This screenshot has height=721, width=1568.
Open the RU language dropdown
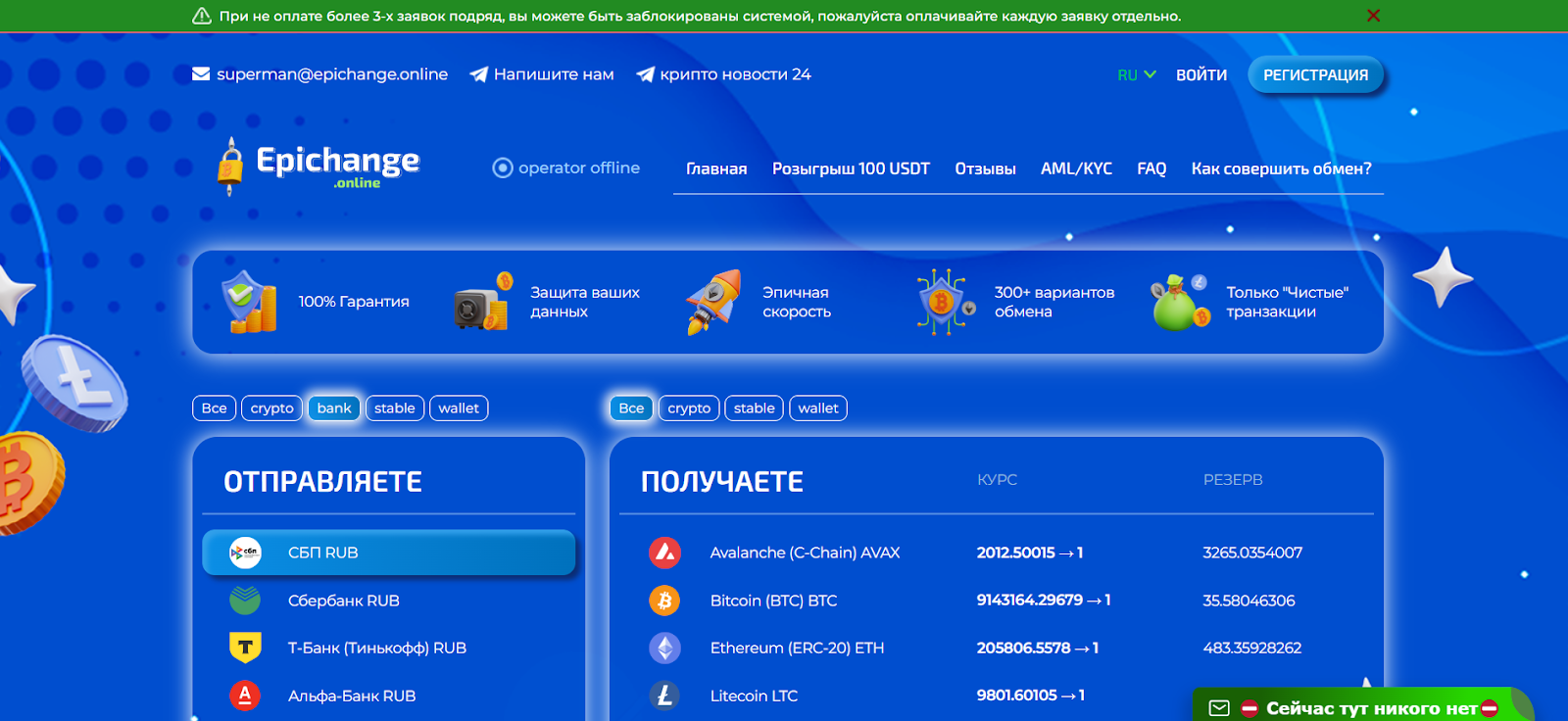[x=1137, y=75]
